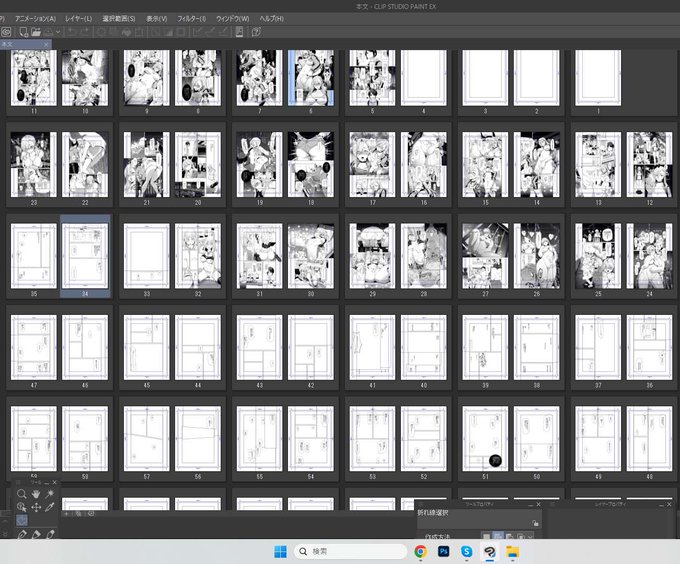Select page 18 thumbnail
This screenshot has width=680, height=564.
point(311,165)
